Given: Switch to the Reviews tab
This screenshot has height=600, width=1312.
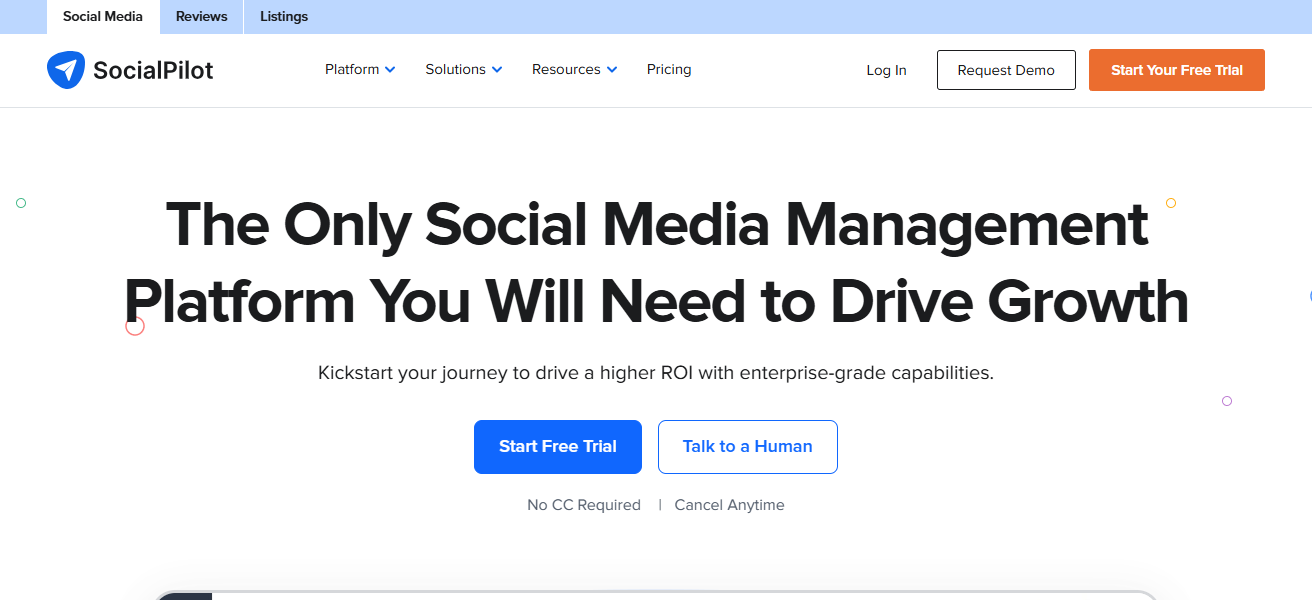Looking at the screenshot, I should (200, 16).
